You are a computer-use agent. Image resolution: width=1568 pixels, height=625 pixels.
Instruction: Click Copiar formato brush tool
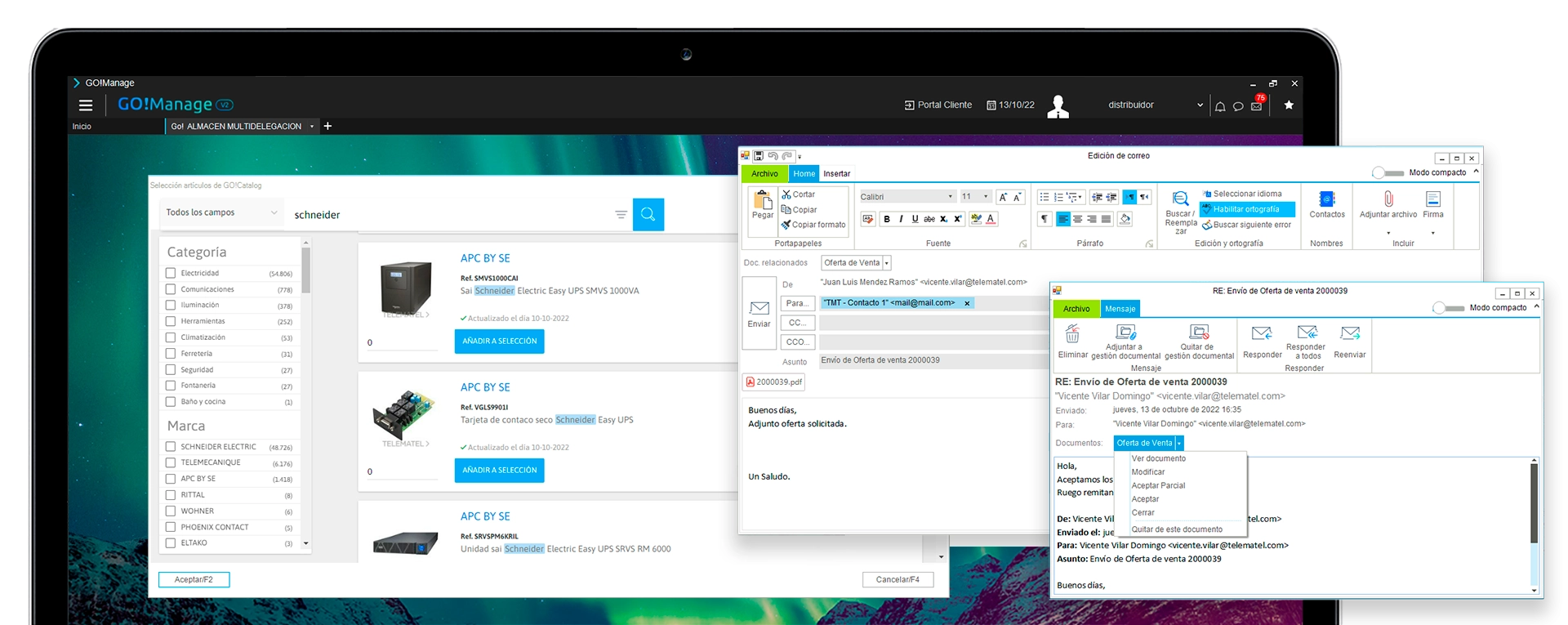[x=813, y=225]
